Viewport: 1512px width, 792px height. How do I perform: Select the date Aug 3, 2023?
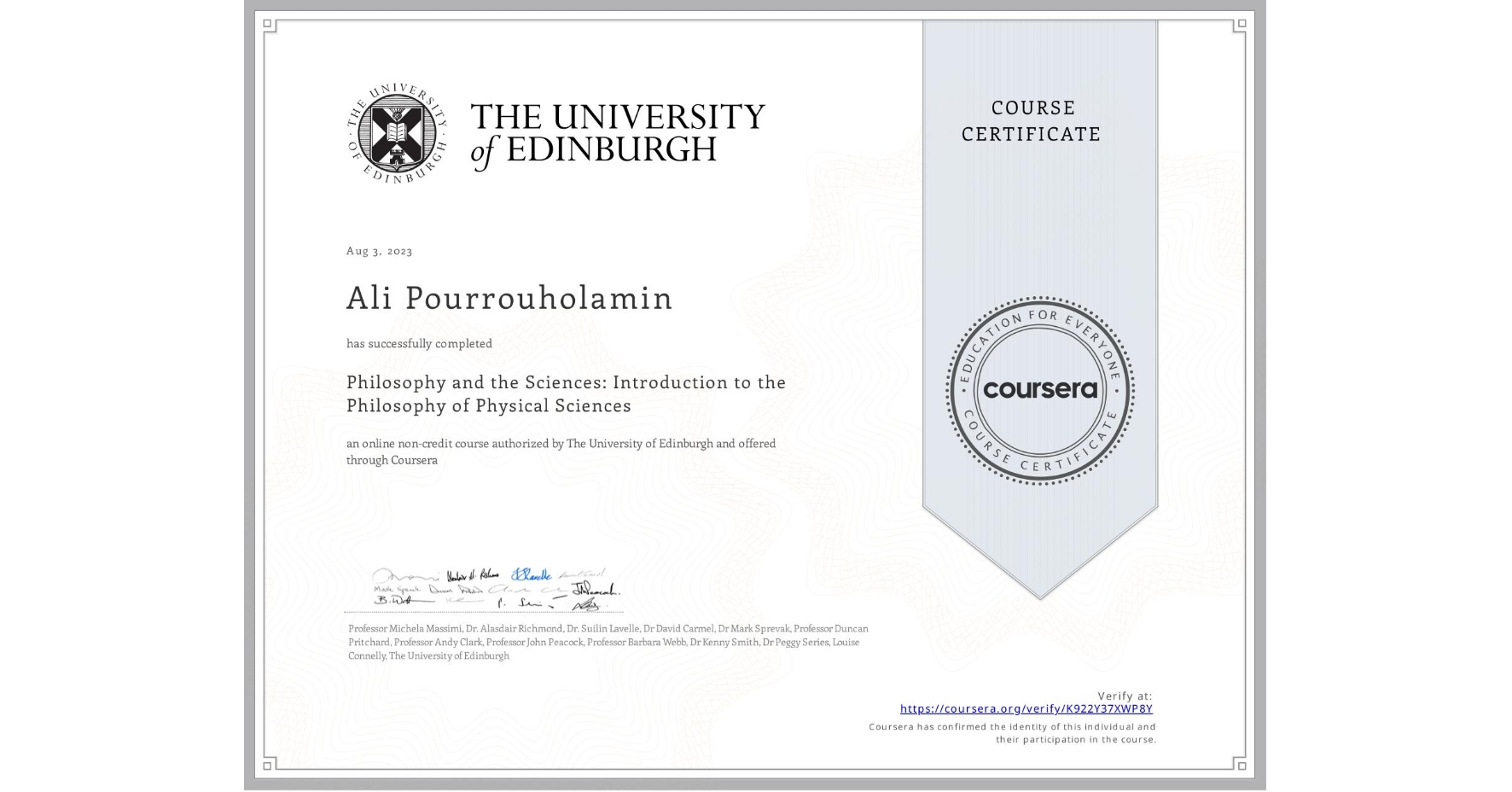tap(378, 251)
